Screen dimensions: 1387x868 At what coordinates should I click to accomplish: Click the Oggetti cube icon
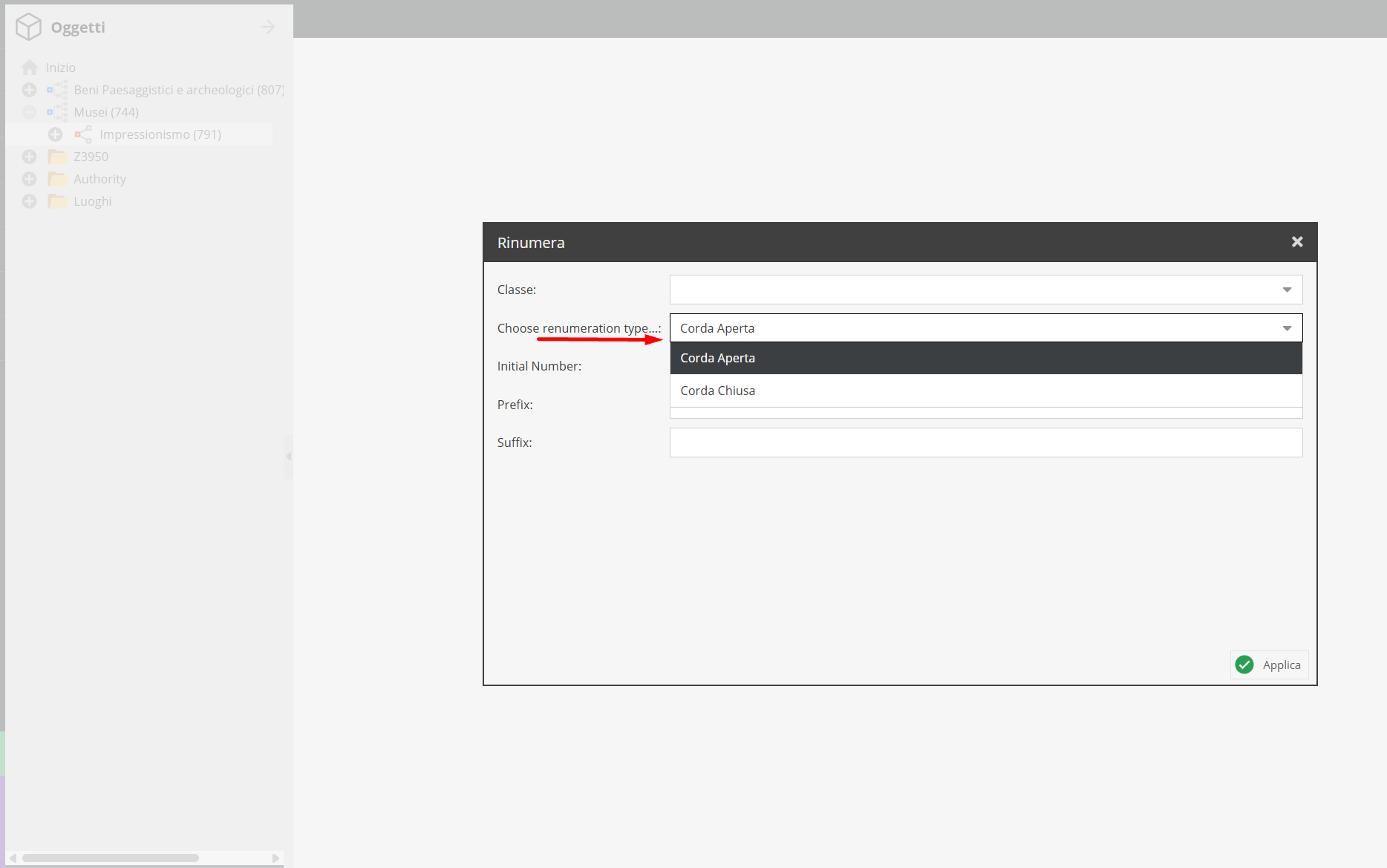coord(28,27)
